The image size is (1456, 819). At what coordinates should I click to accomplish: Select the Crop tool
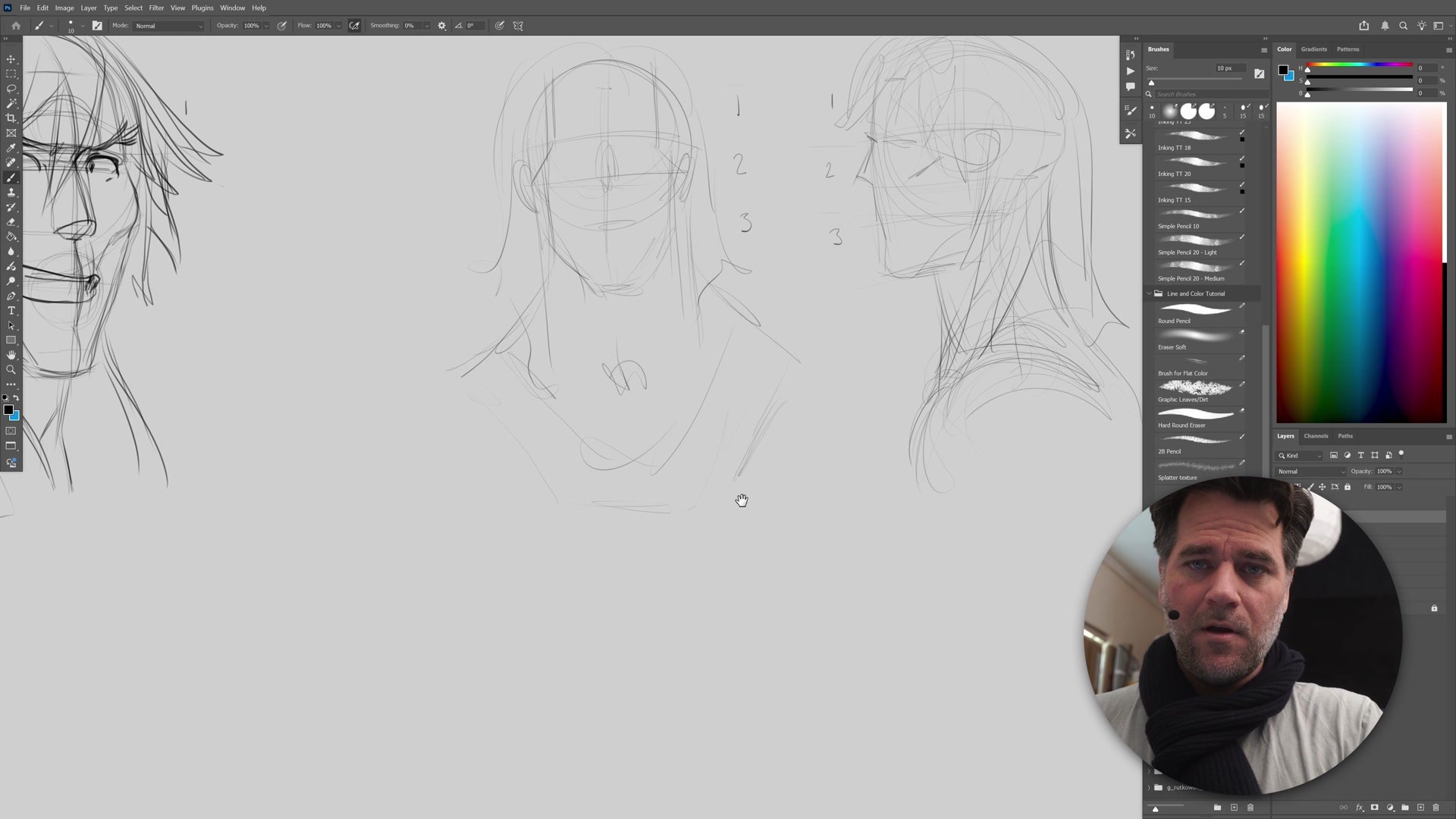pos(11,118)
